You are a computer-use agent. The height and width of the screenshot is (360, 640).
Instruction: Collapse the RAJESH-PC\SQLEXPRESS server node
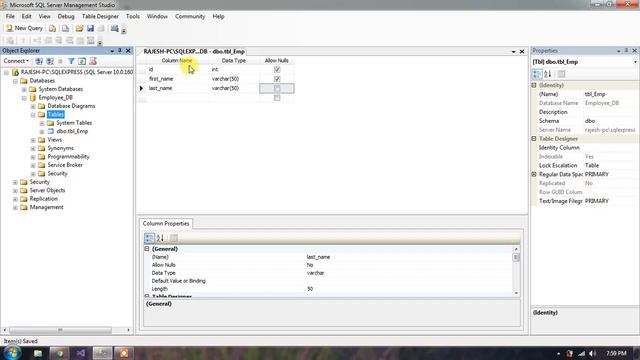click(x=6, y=72)
